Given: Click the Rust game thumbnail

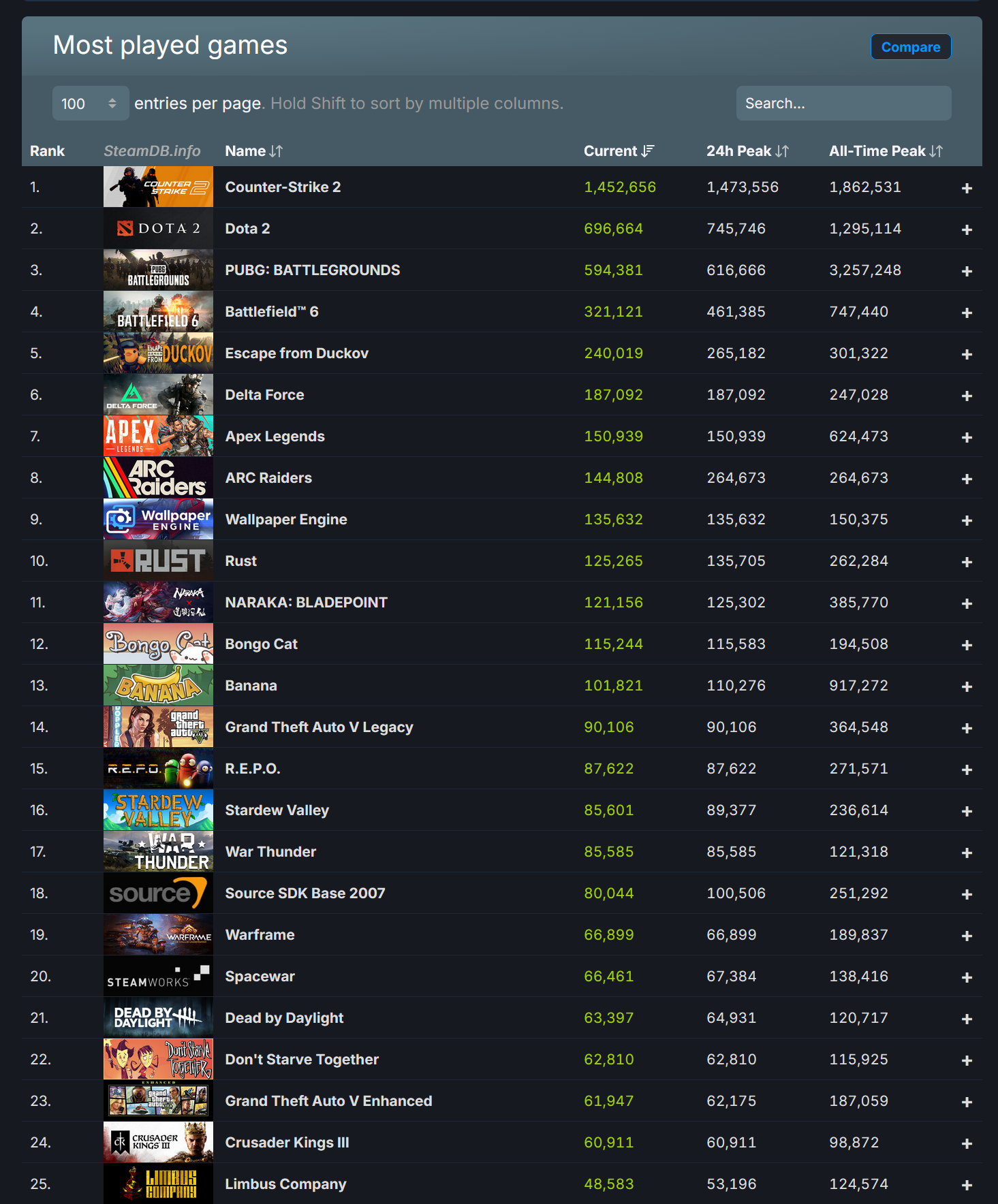Looking at the screenshot, I should [158, 560].
